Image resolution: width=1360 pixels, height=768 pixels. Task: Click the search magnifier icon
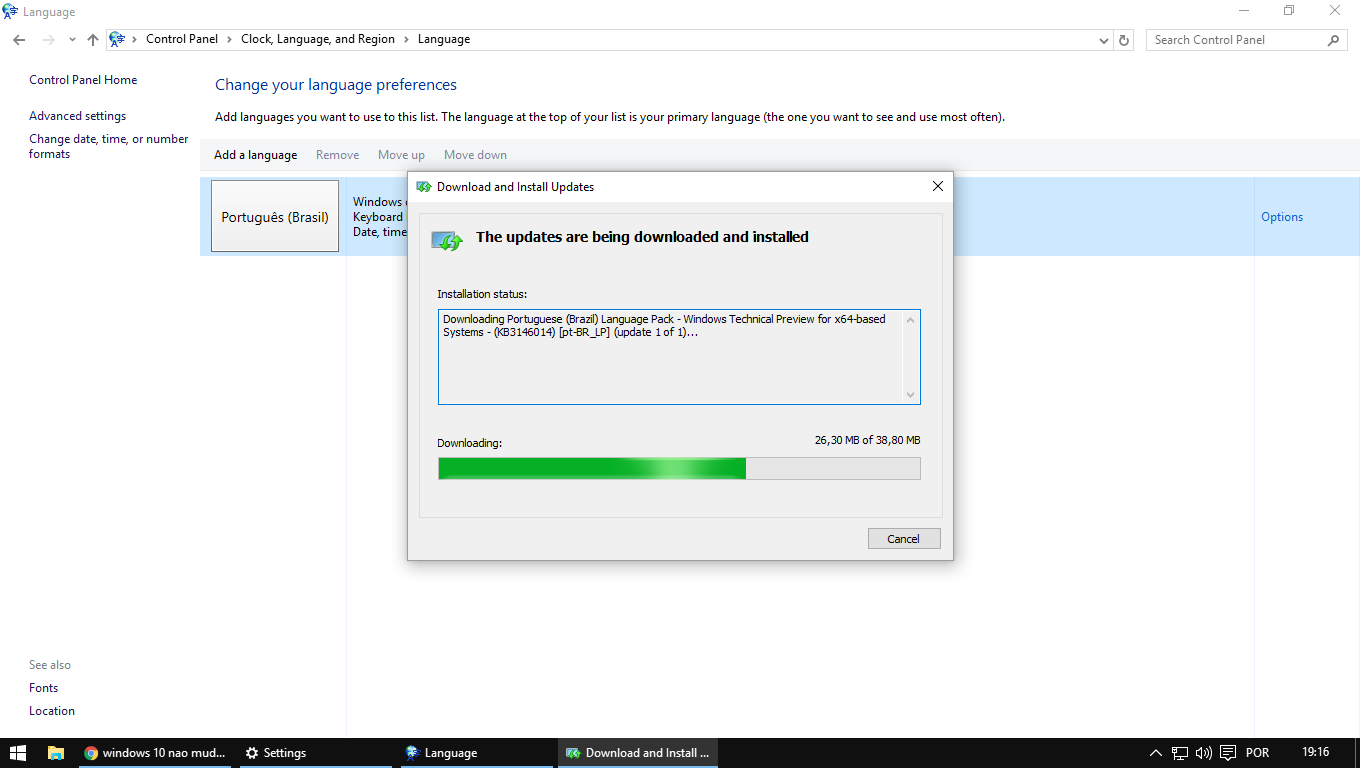tap(1334, 40)
